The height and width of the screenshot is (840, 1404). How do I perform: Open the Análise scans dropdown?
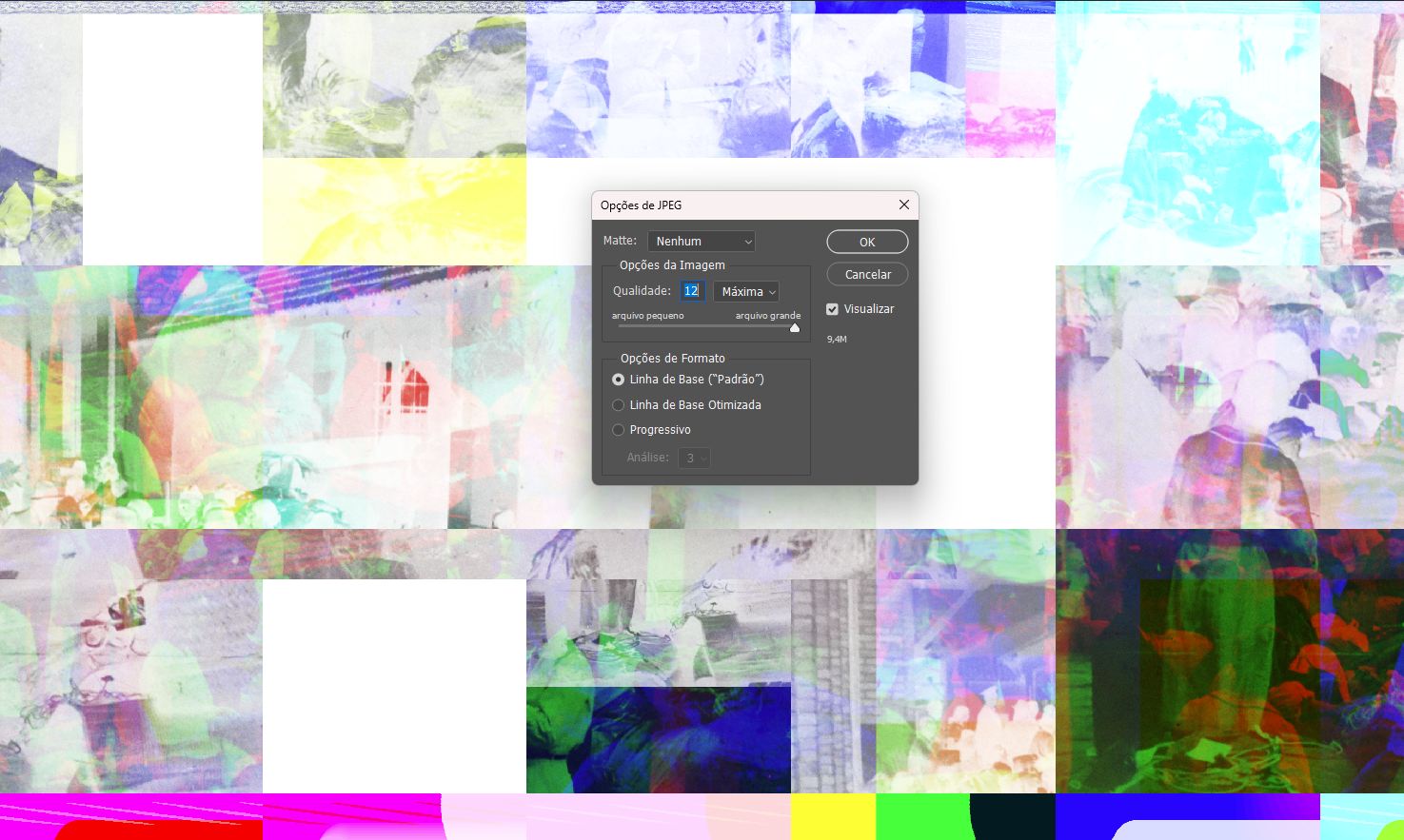[694, 459]
